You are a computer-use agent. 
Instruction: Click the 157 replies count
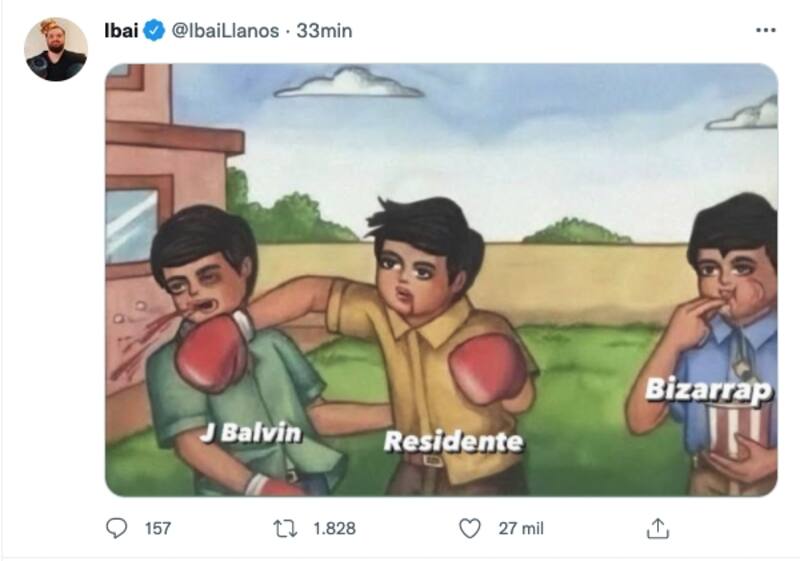[158, 528]
